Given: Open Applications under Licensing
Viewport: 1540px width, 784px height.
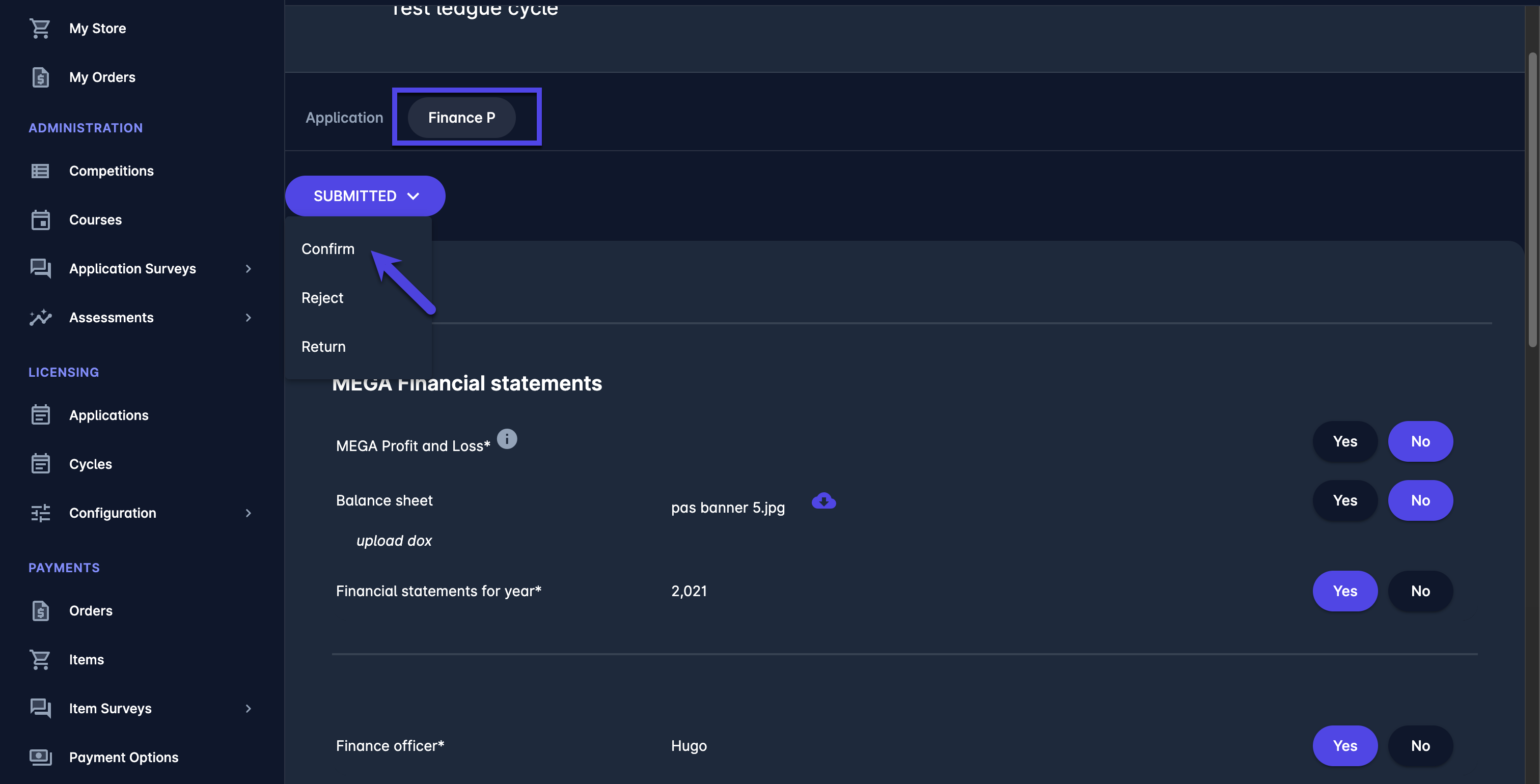Looking at the screenshot, I should point(108,415).
